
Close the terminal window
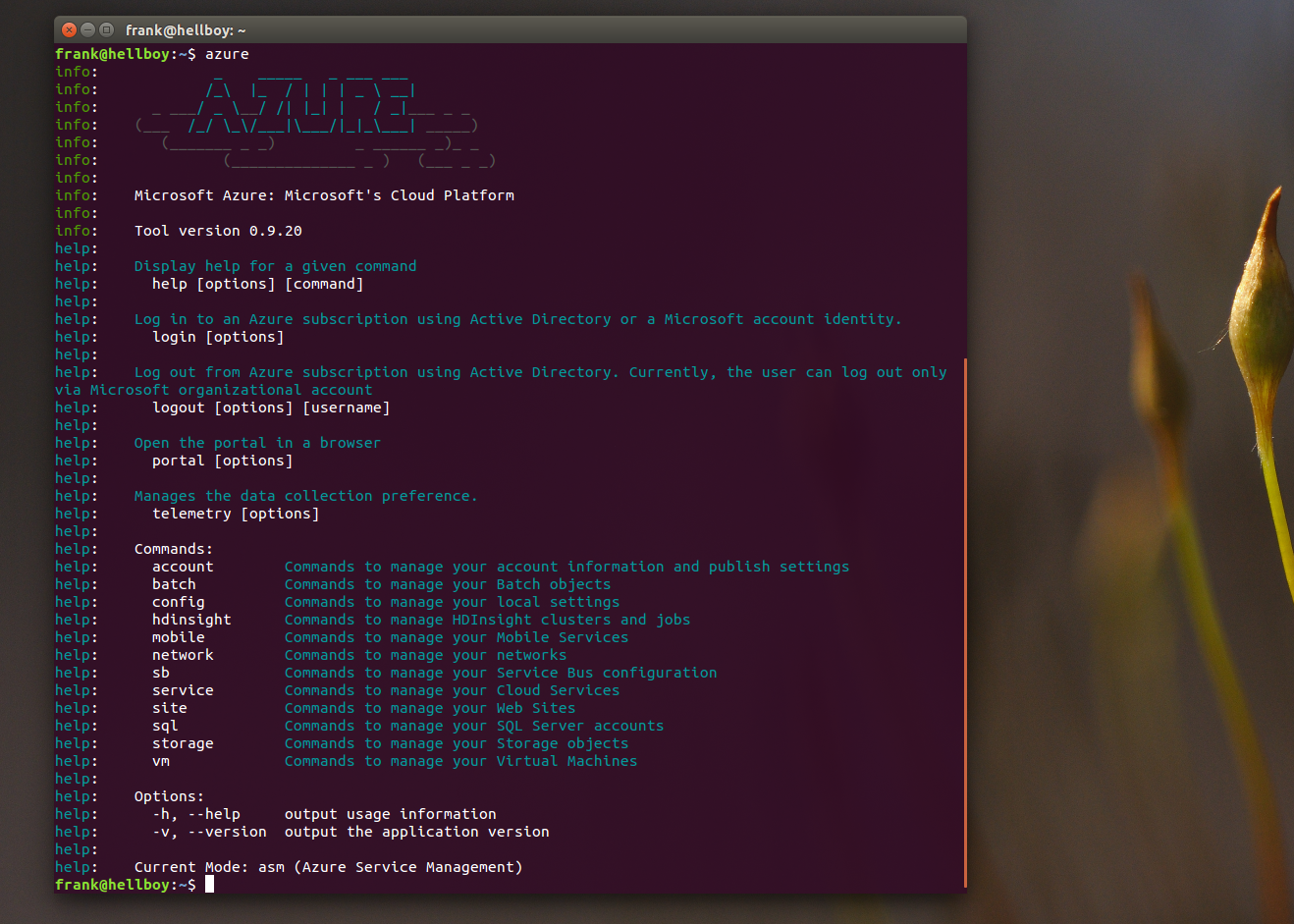69,29
